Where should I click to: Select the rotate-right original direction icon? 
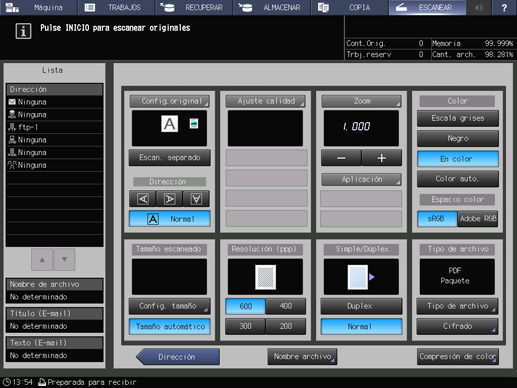[x=169, y=199]
